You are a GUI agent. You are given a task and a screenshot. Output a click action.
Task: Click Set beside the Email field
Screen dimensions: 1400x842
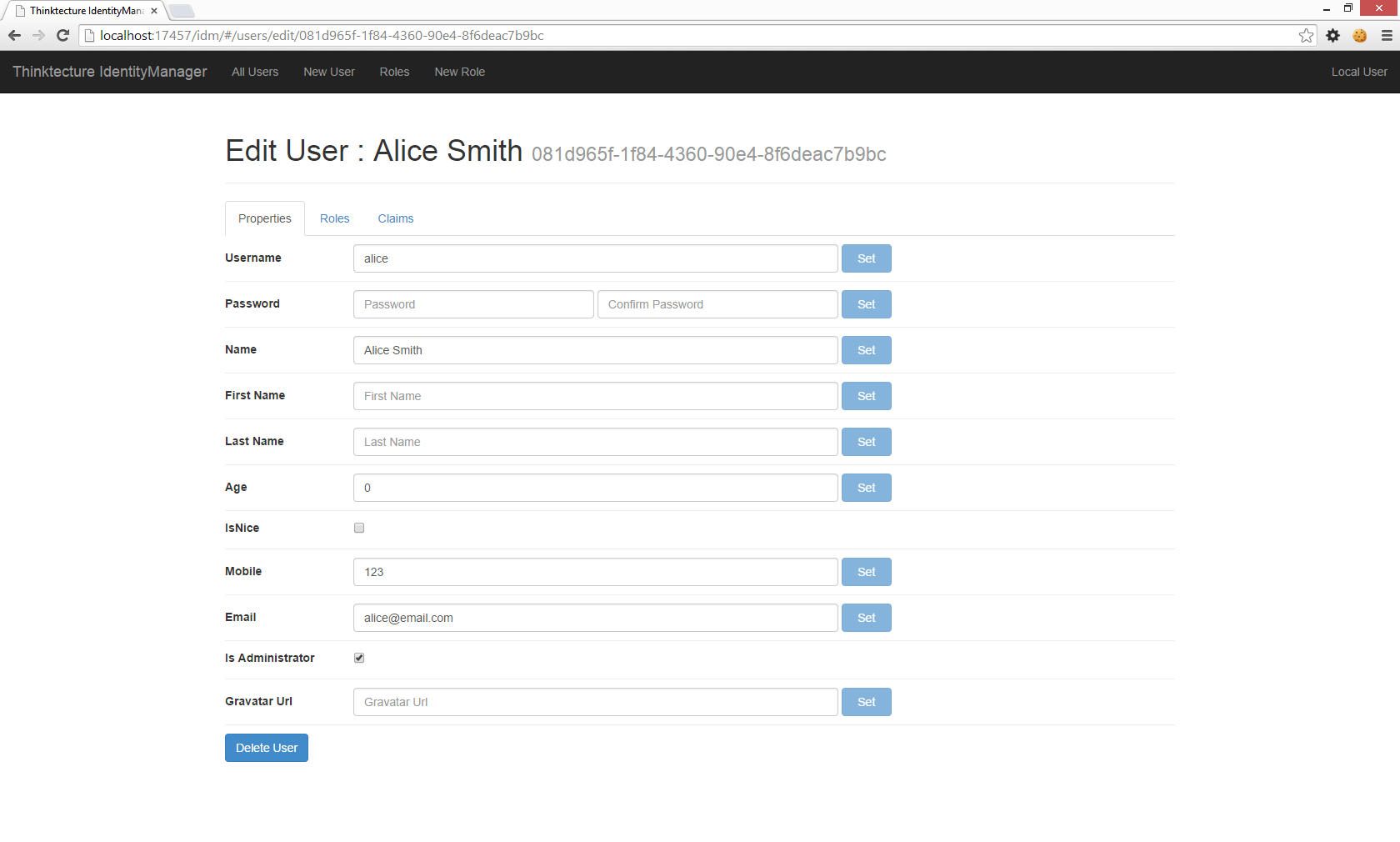click(866, 618)
